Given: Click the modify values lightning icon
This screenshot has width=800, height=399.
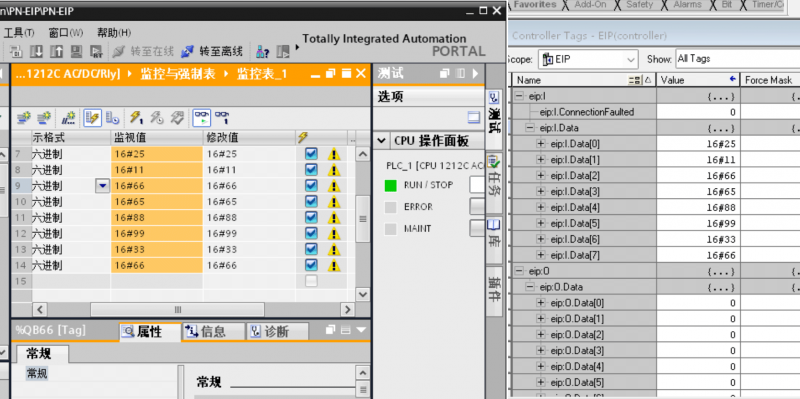Looking at the screenshot, I should (x=136, y=118).
